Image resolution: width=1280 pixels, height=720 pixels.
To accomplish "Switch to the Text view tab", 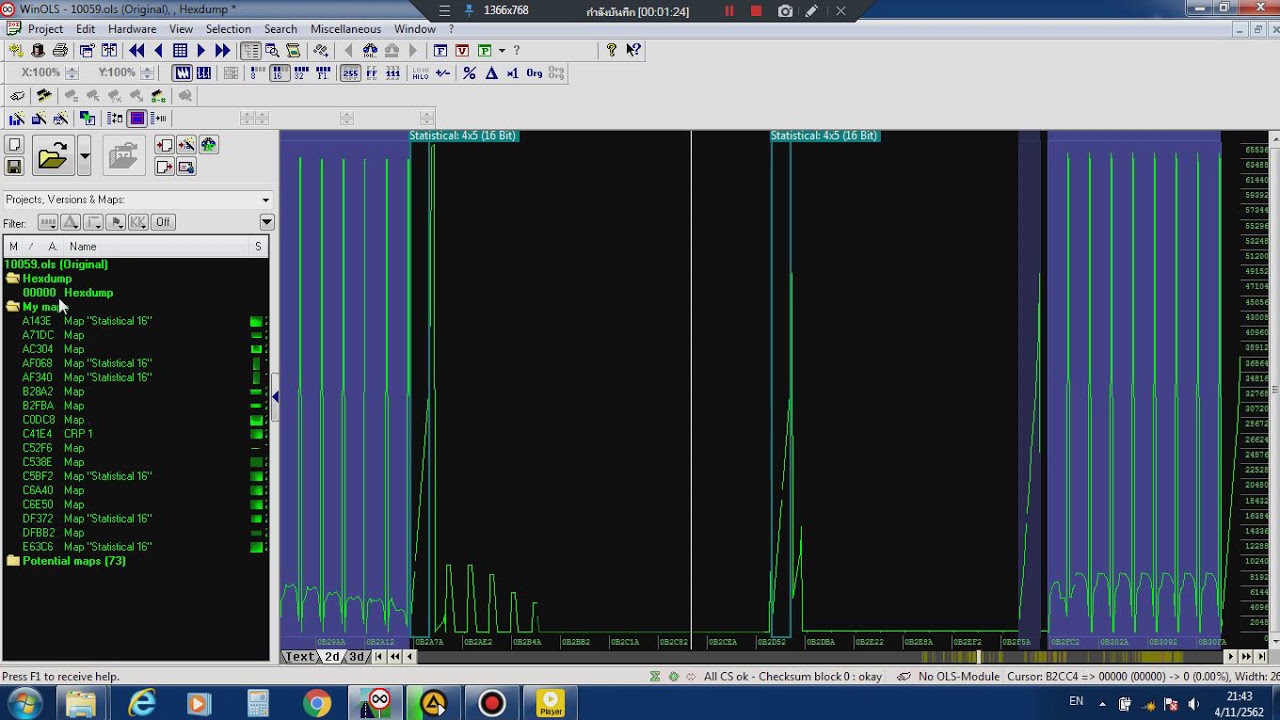I will pyautogui.click(x=301, y=657).
